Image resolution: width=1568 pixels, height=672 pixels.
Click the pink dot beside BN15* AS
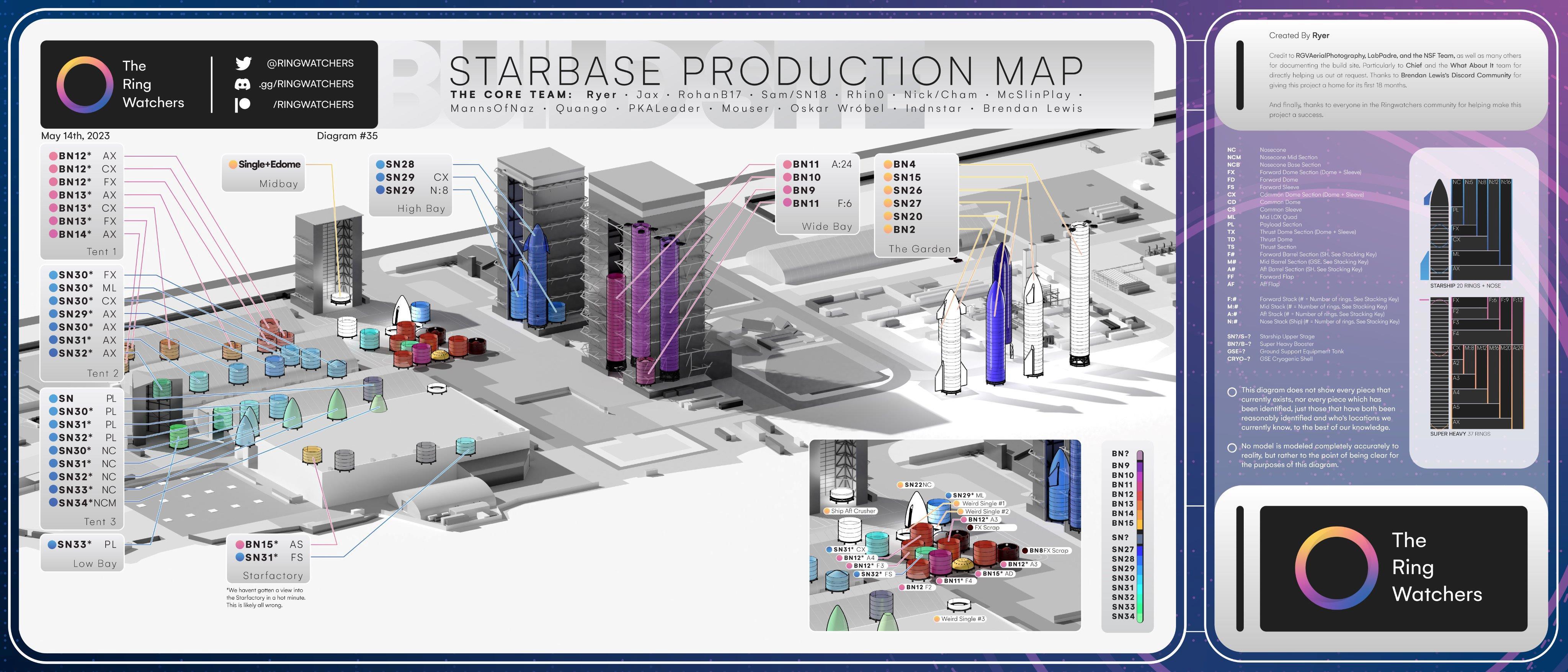point(240,544)
